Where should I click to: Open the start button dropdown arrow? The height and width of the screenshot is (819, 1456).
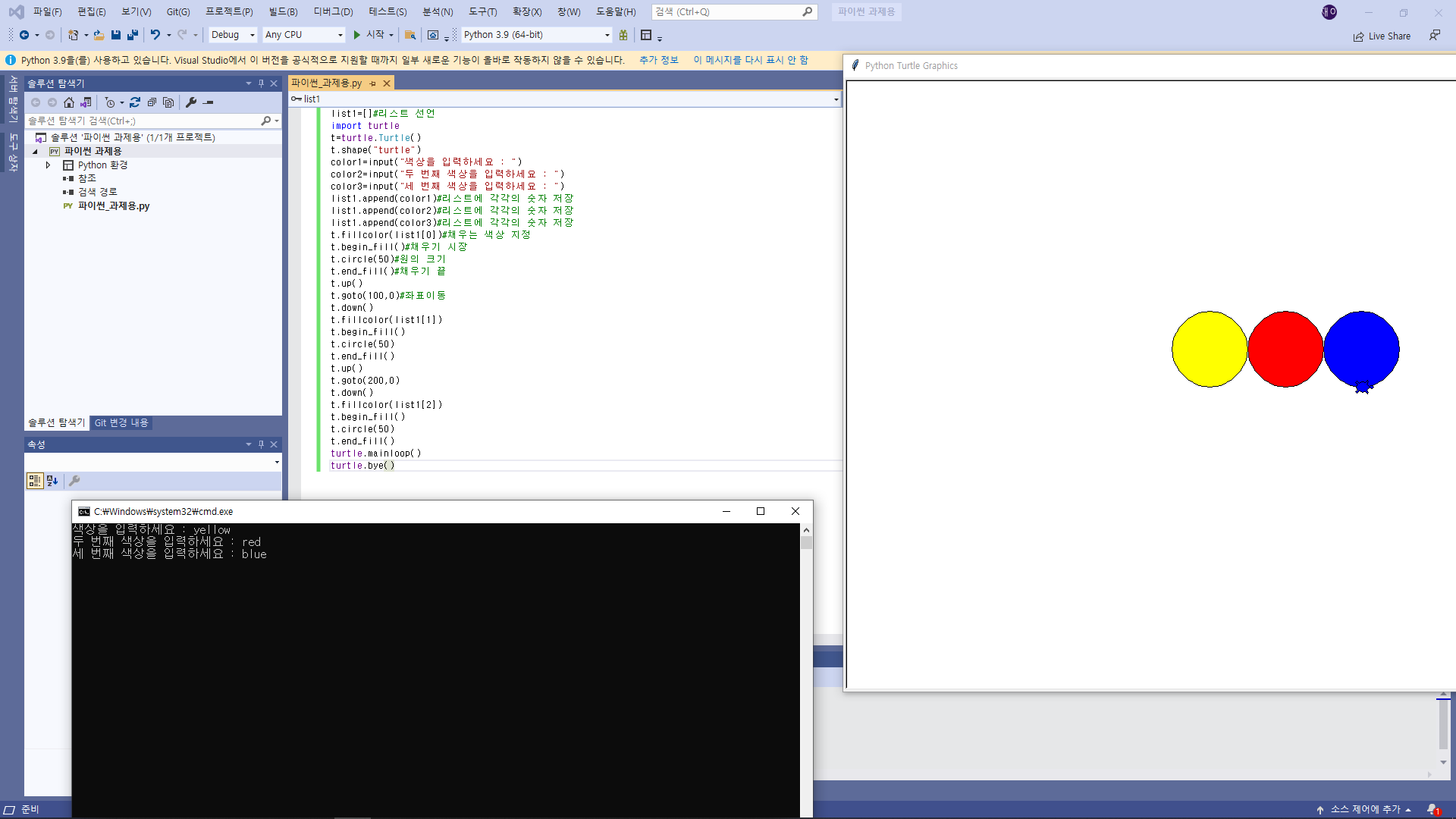pos(391,35)
